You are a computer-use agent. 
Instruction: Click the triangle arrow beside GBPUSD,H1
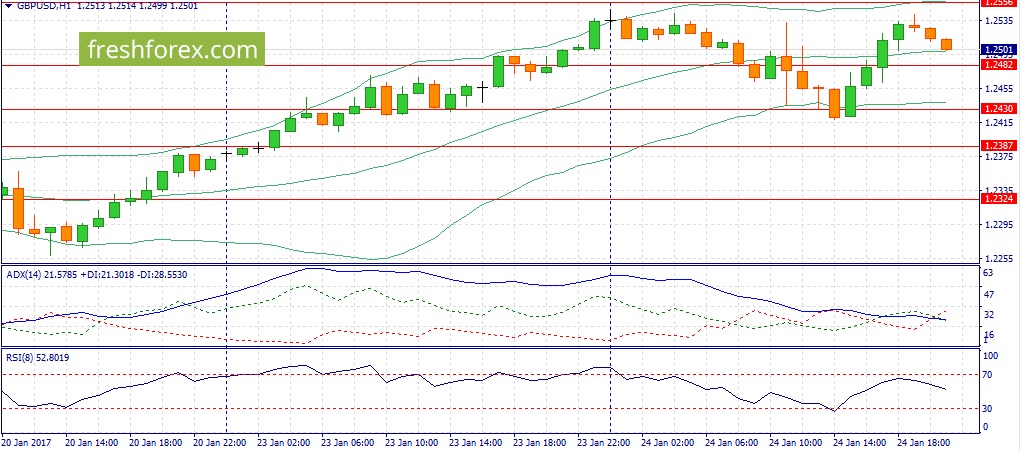tap(7, 5)
